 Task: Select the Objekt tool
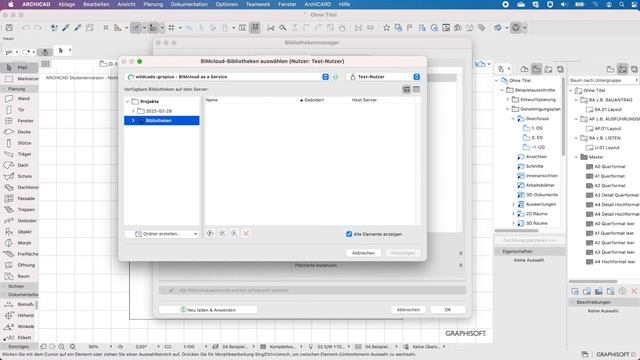click(x=19, y=231)
